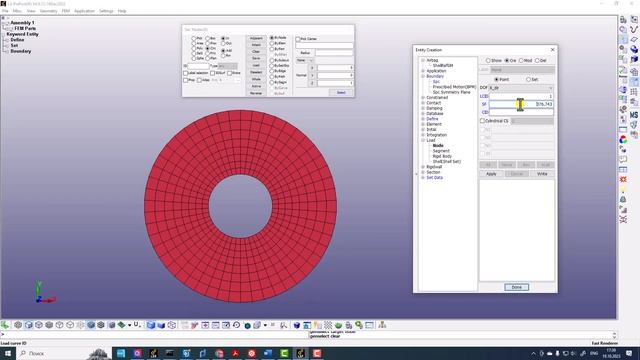Open the View menu
The height and width of the screenshot is (360, 640).
pyautogui.click(x=31, y=11)
